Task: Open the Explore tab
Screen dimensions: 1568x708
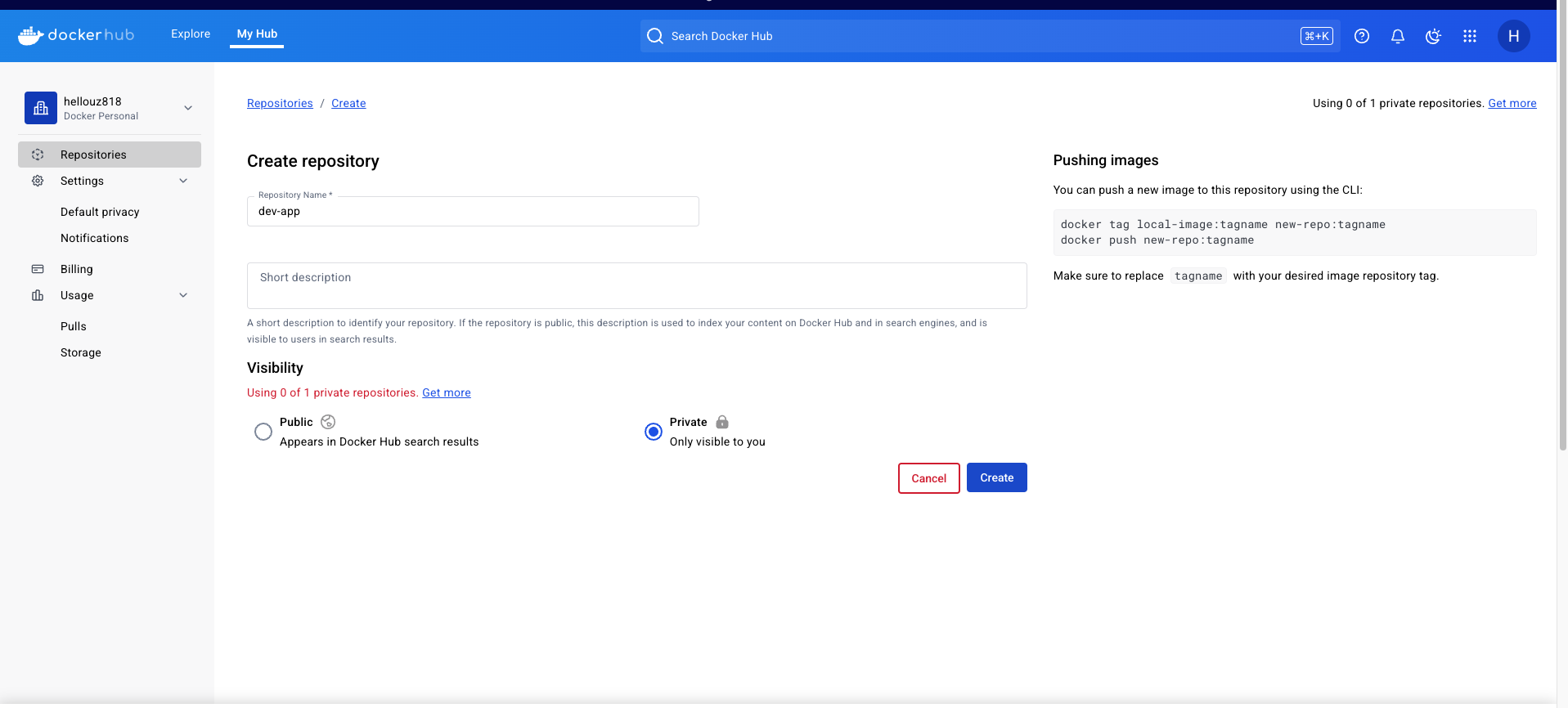Action: tap(191, 34)
